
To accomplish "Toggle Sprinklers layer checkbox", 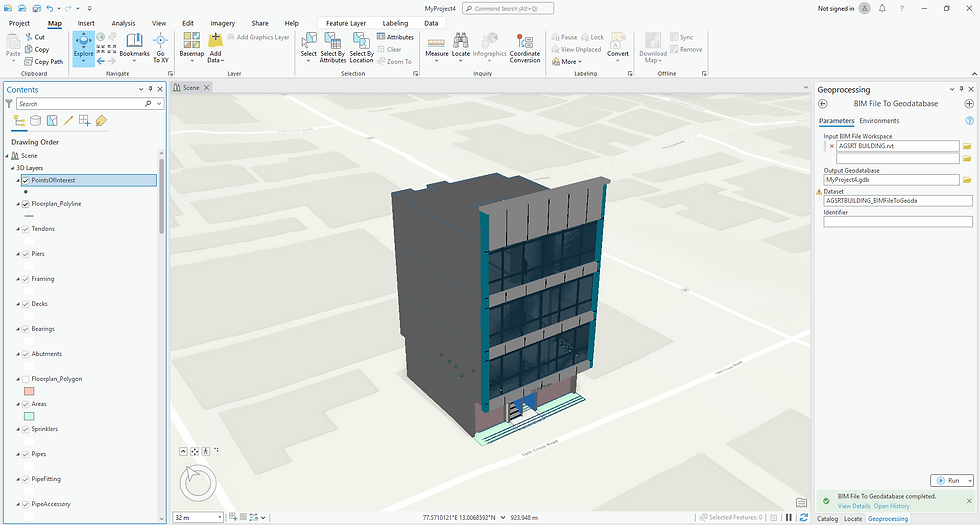I will [26, 429].
